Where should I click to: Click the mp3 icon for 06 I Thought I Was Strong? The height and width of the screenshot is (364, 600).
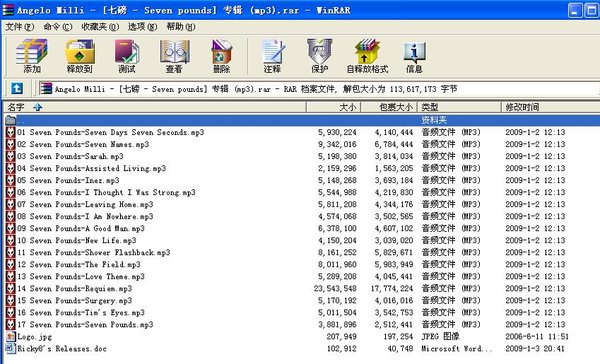click(10, 193)
